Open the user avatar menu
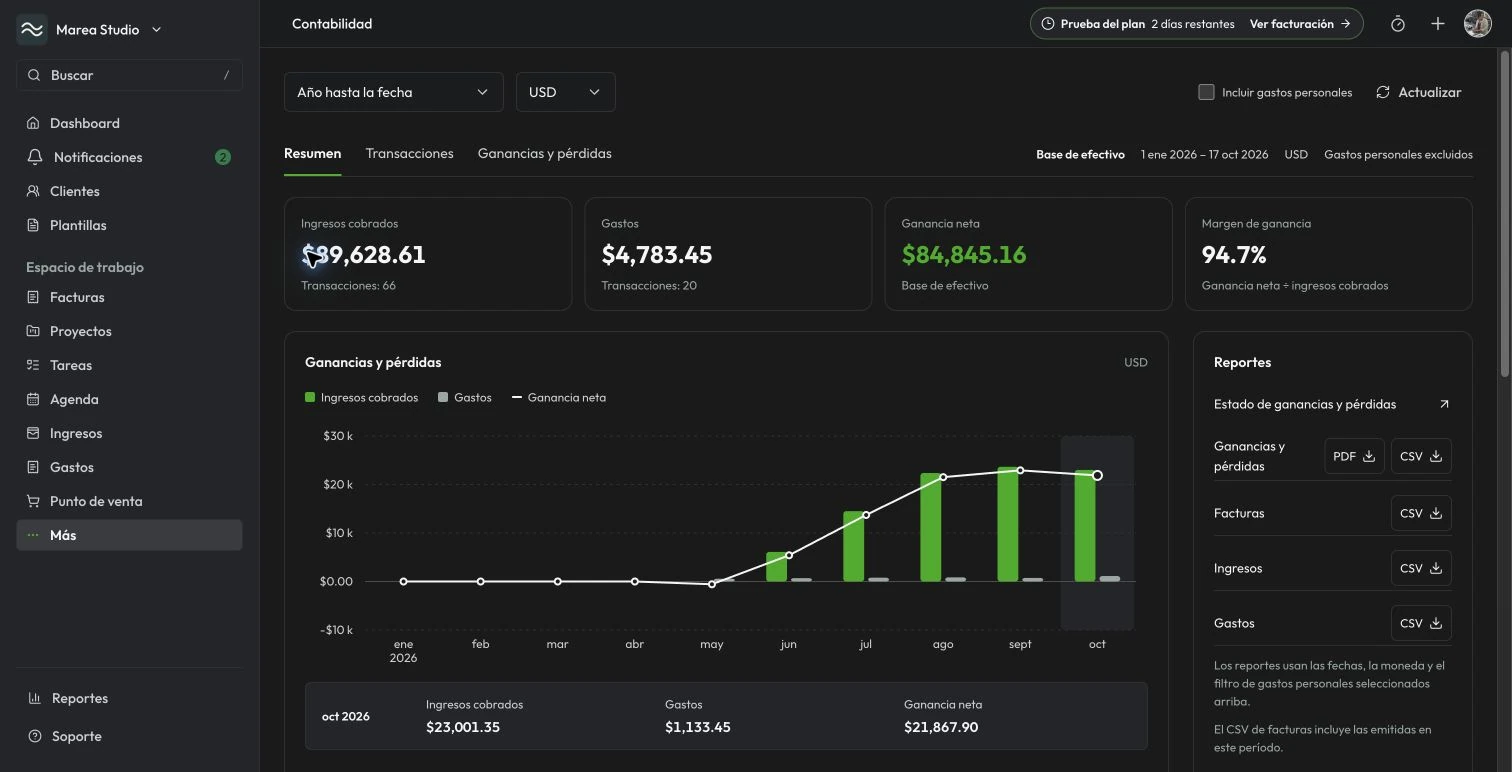 point(1478,24)
